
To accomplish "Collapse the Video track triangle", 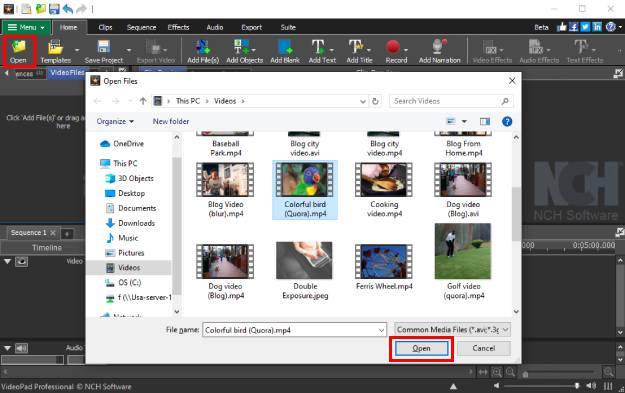I will pos(7,261).
